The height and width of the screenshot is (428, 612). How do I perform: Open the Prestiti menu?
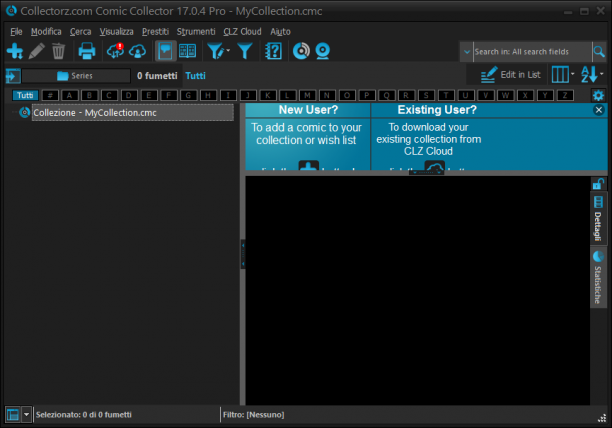coord(155,32)
